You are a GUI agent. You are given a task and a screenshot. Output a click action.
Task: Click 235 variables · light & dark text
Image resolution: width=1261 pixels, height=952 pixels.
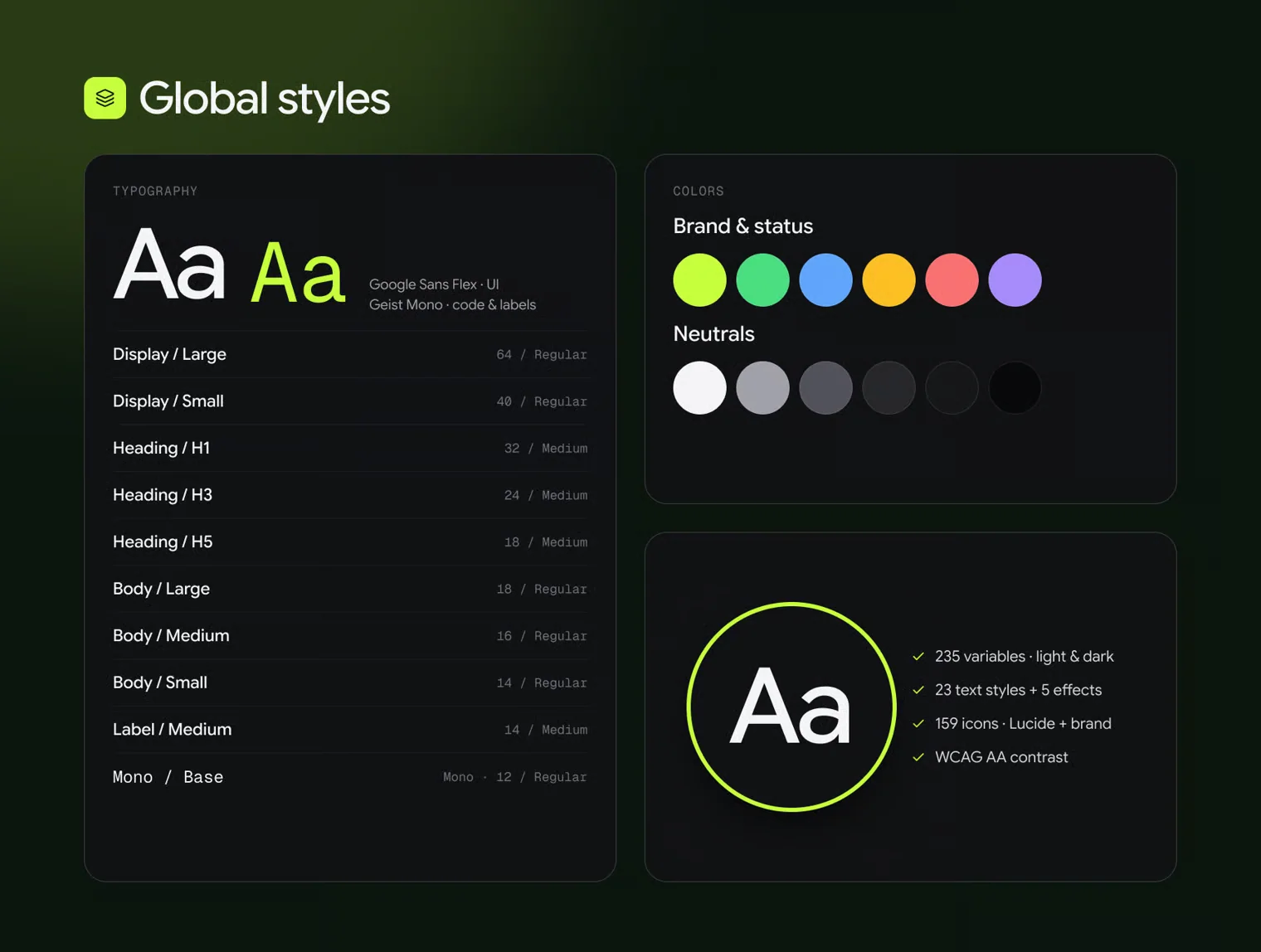(1024, 656)
